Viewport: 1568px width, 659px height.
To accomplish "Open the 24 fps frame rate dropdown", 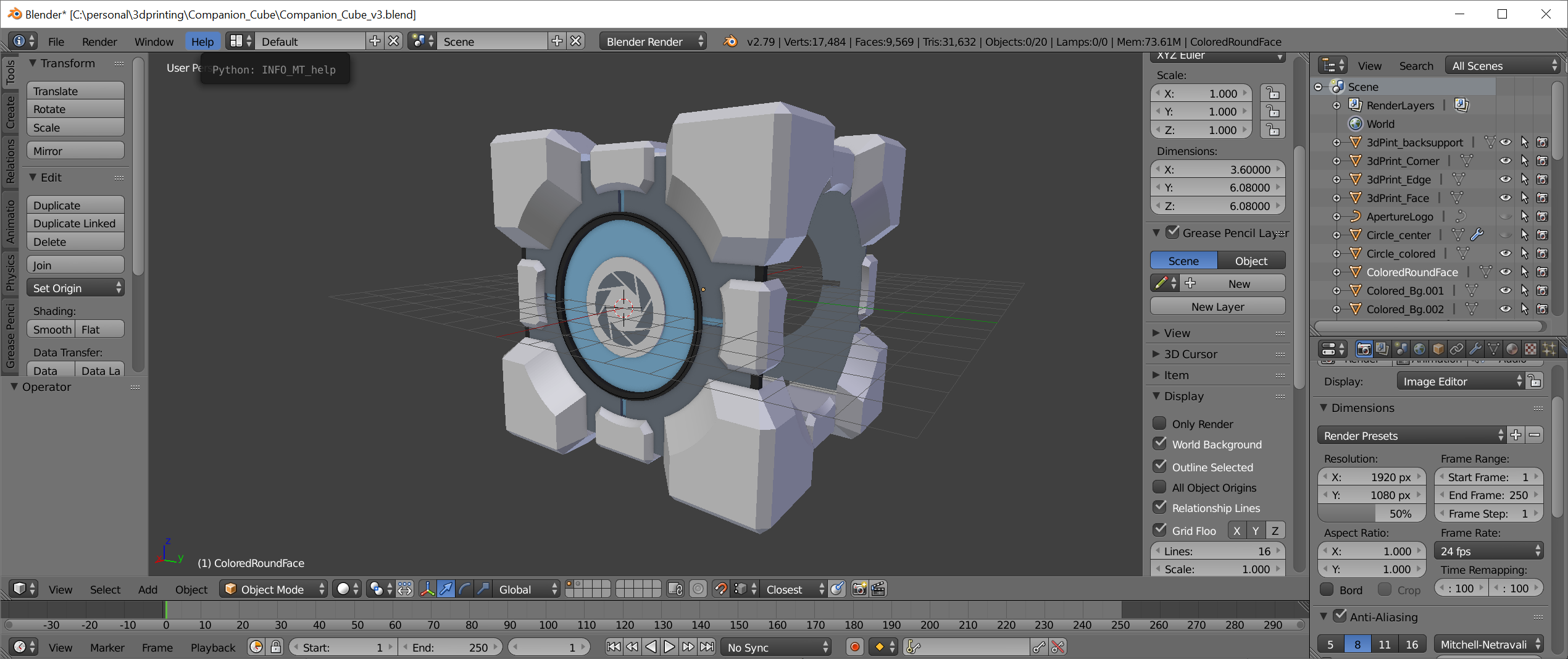I will (x=1488, y=551).
